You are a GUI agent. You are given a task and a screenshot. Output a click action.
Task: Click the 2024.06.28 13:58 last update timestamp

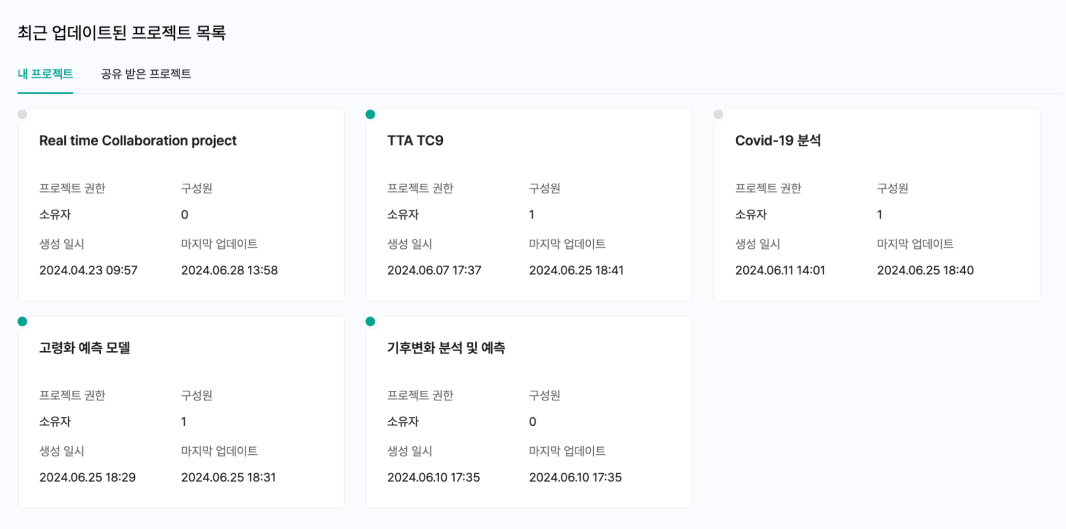click(x=229, y=270)
